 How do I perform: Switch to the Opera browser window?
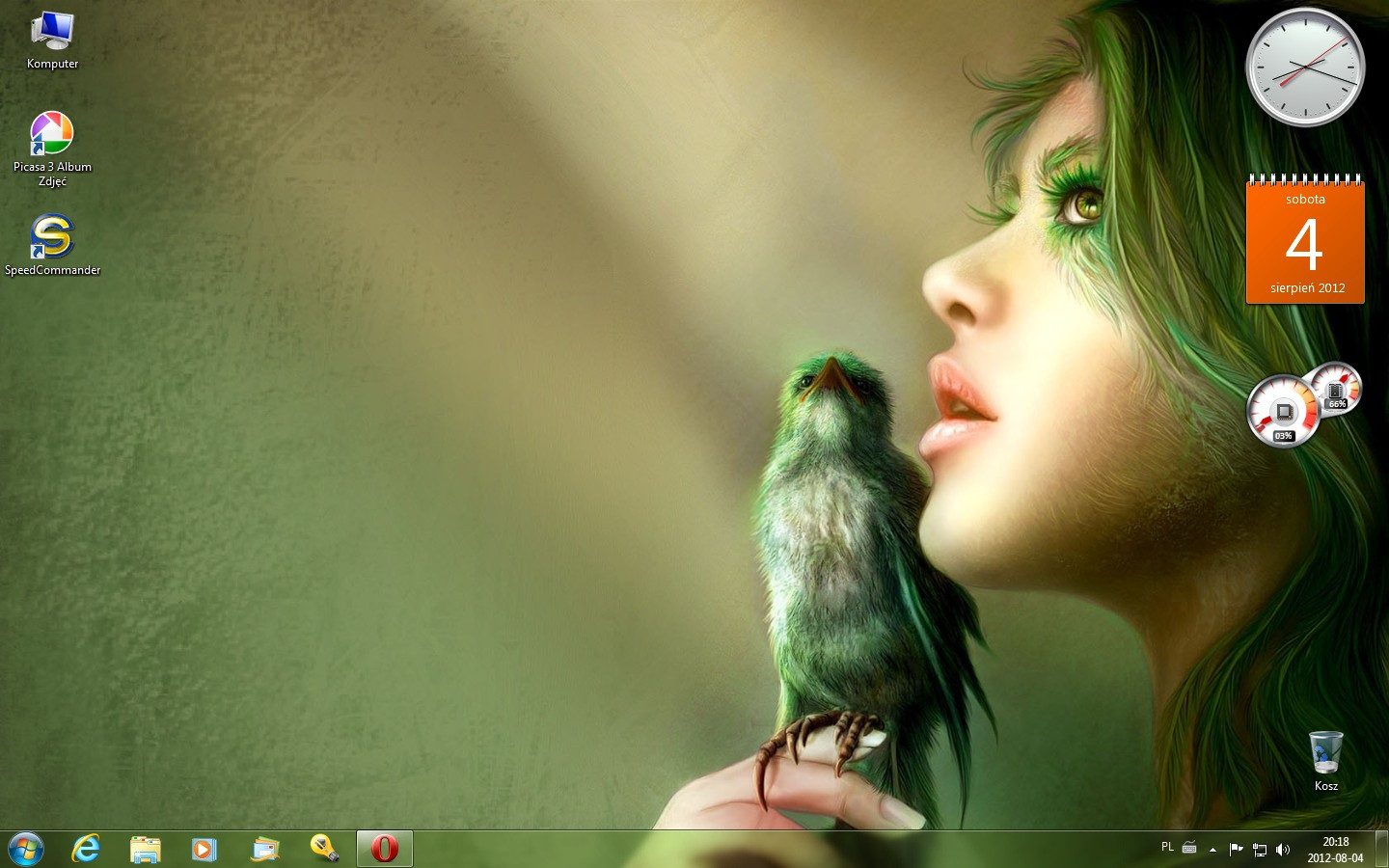click(385, 849)
